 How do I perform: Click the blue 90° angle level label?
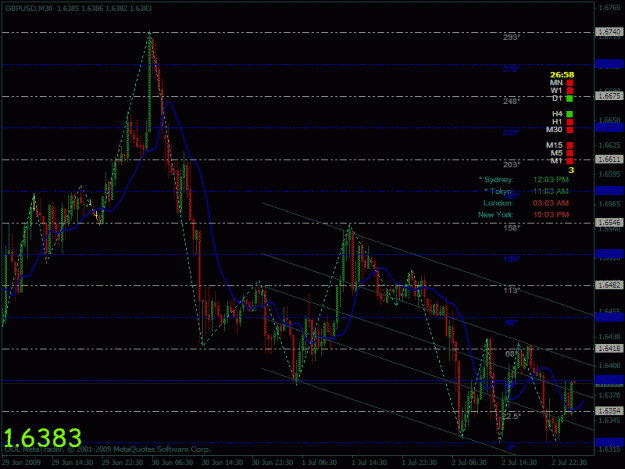(511, 322)
